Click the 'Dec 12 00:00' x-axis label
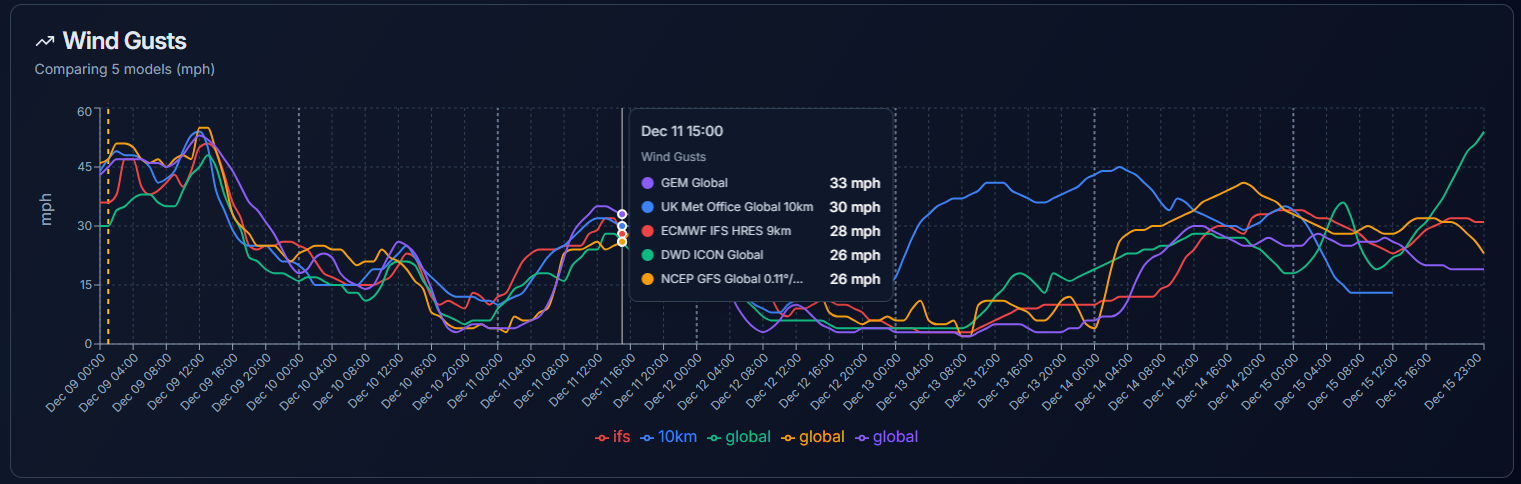This screenshot has height=484, width=1521. click(x=675, y=381)
